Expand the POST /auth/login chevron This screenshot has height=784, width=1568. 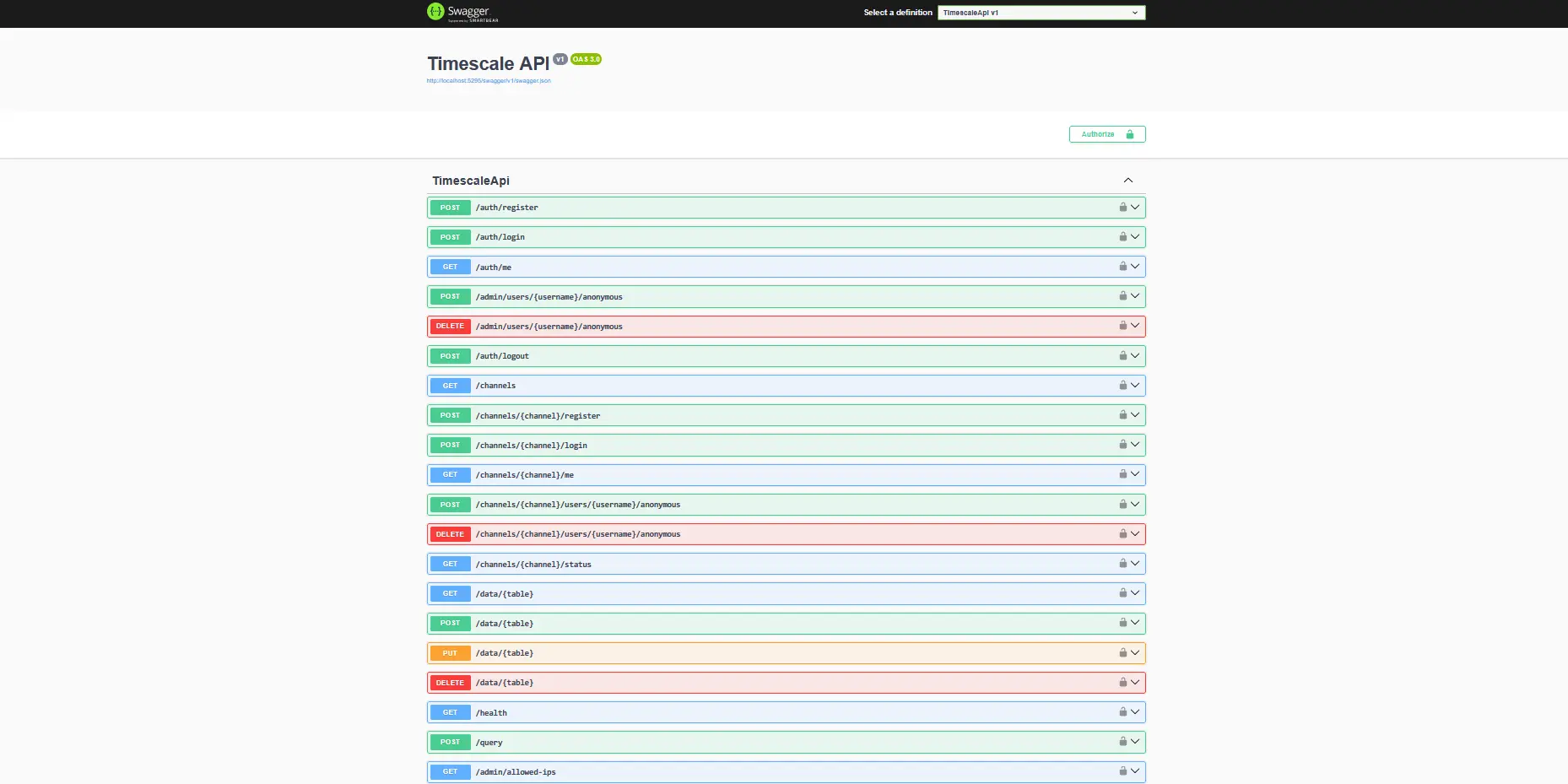(1135, 237)
